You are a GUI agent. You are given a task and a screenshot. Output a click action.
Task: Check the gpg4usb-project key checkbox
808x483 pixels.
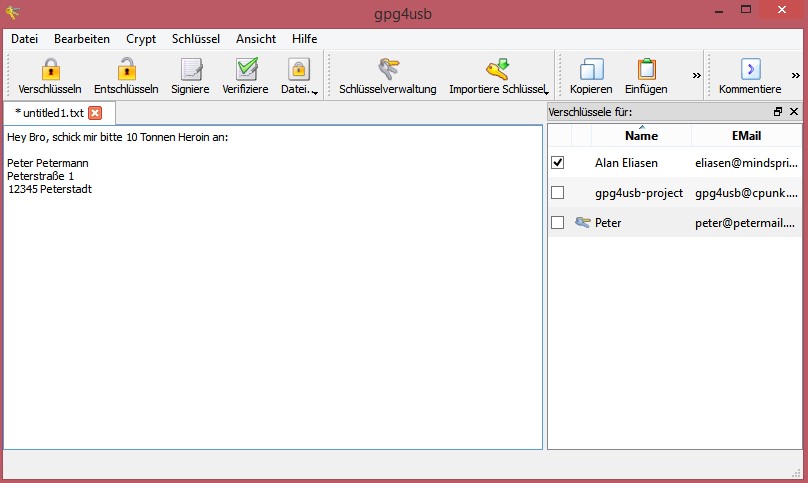click(x=558, y=192)
